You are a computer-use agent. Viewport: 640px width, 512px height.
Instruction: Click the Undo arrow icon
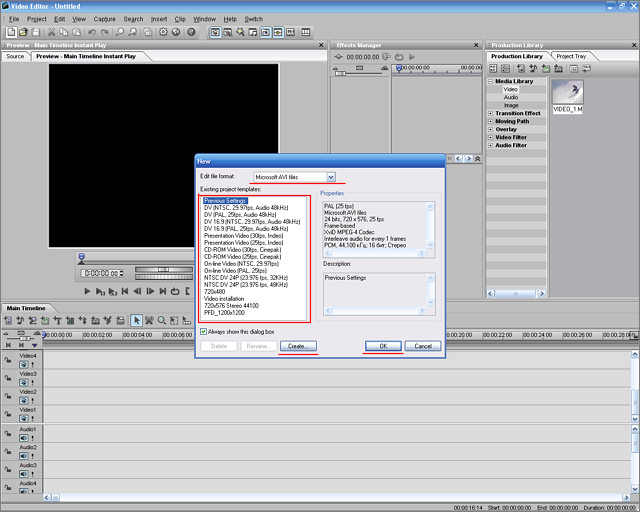[x=92, y=32]
